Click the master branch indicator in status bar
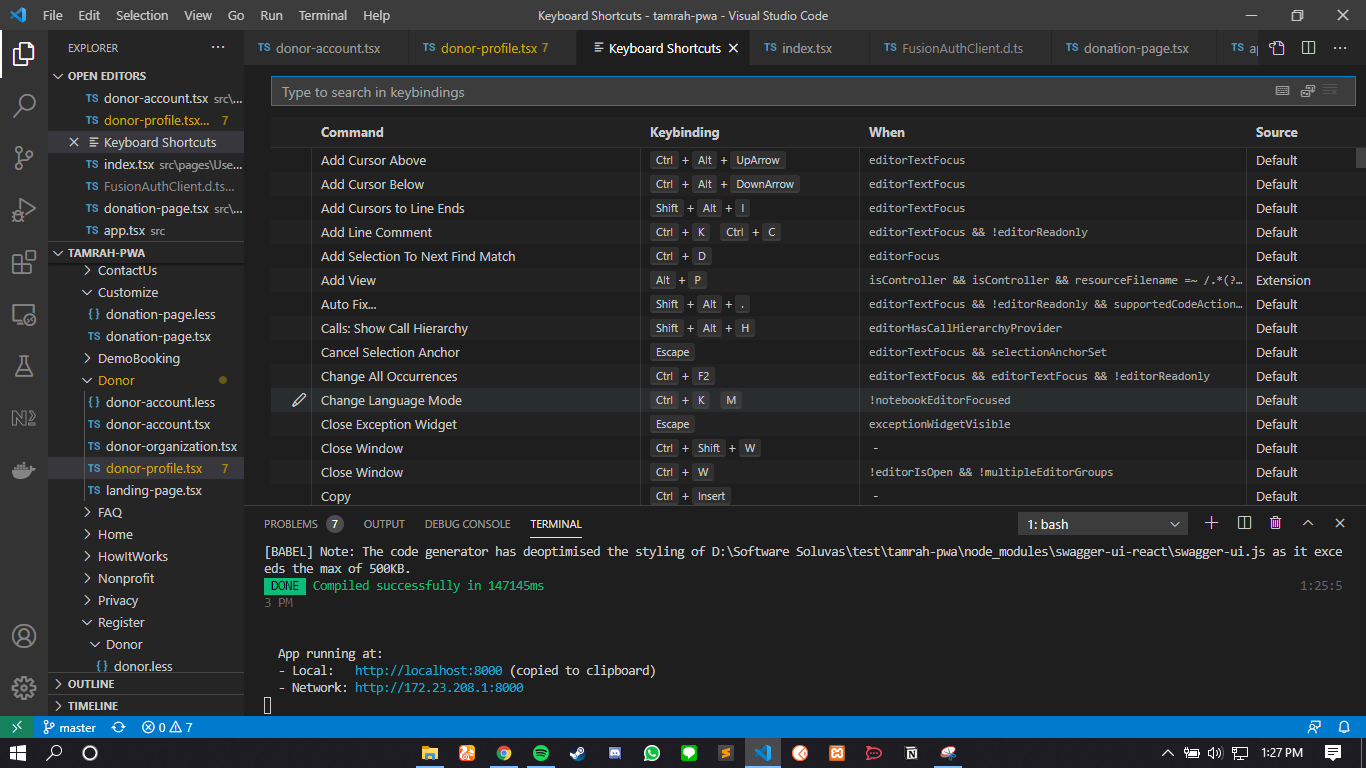This screenshot has height=768, width=1366. (69, 727)
